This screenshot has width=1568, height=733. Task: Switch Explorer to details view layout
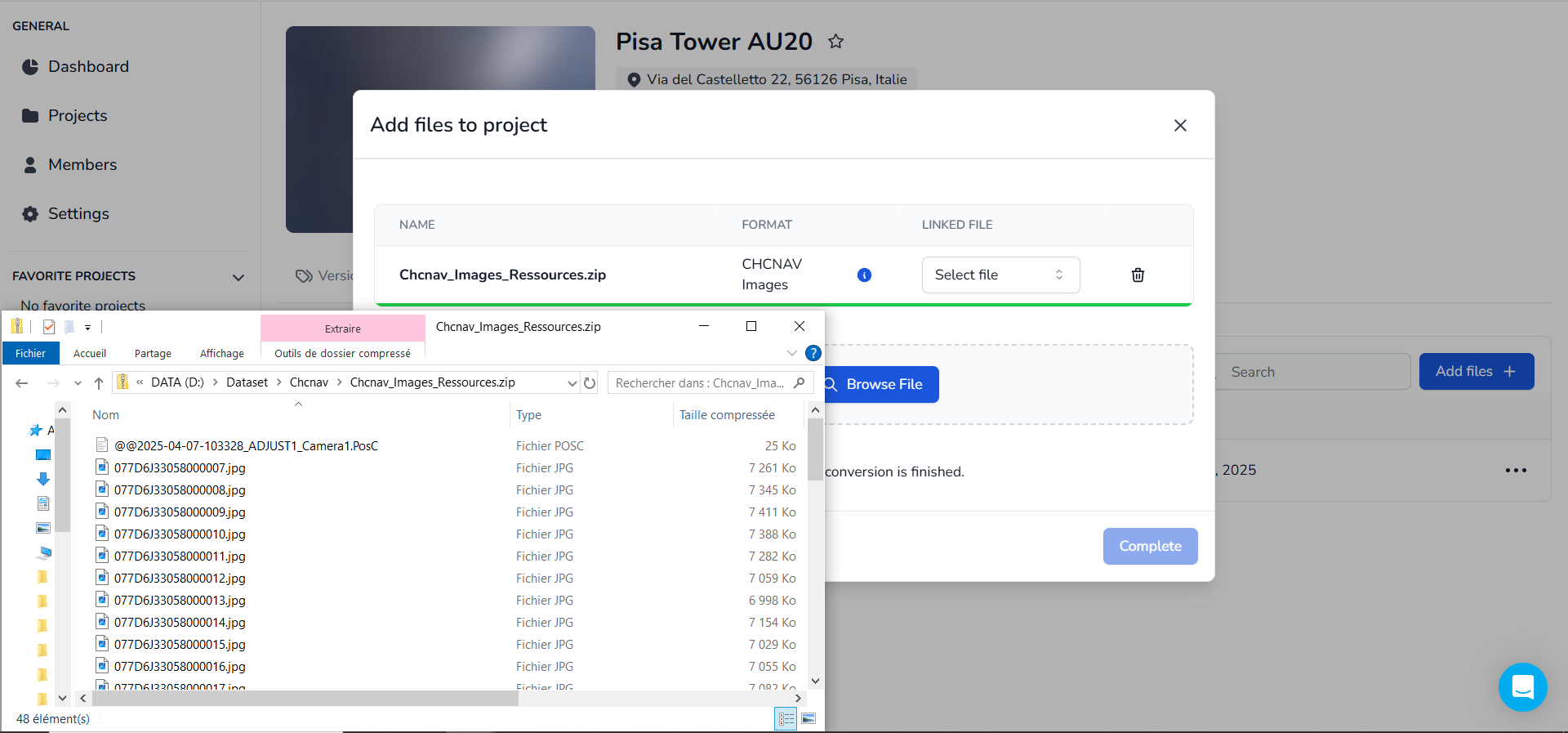786,719
